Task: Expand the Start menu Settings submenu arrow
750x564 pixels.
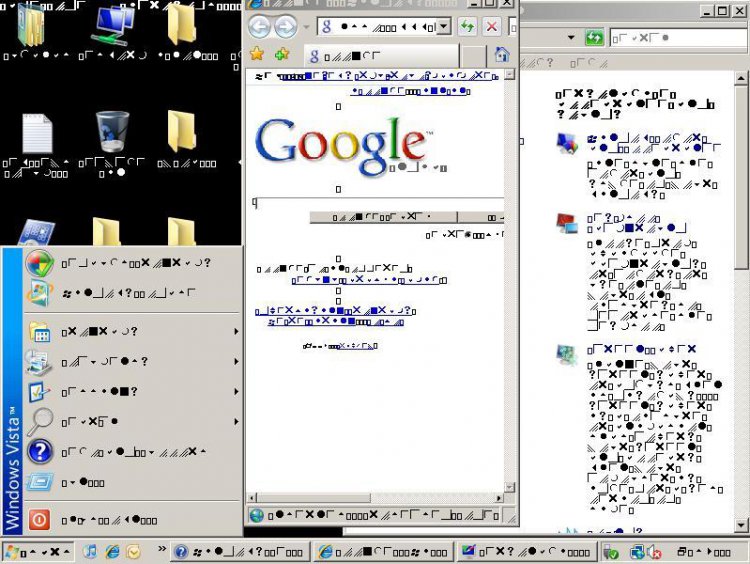Action: point(236,391)
